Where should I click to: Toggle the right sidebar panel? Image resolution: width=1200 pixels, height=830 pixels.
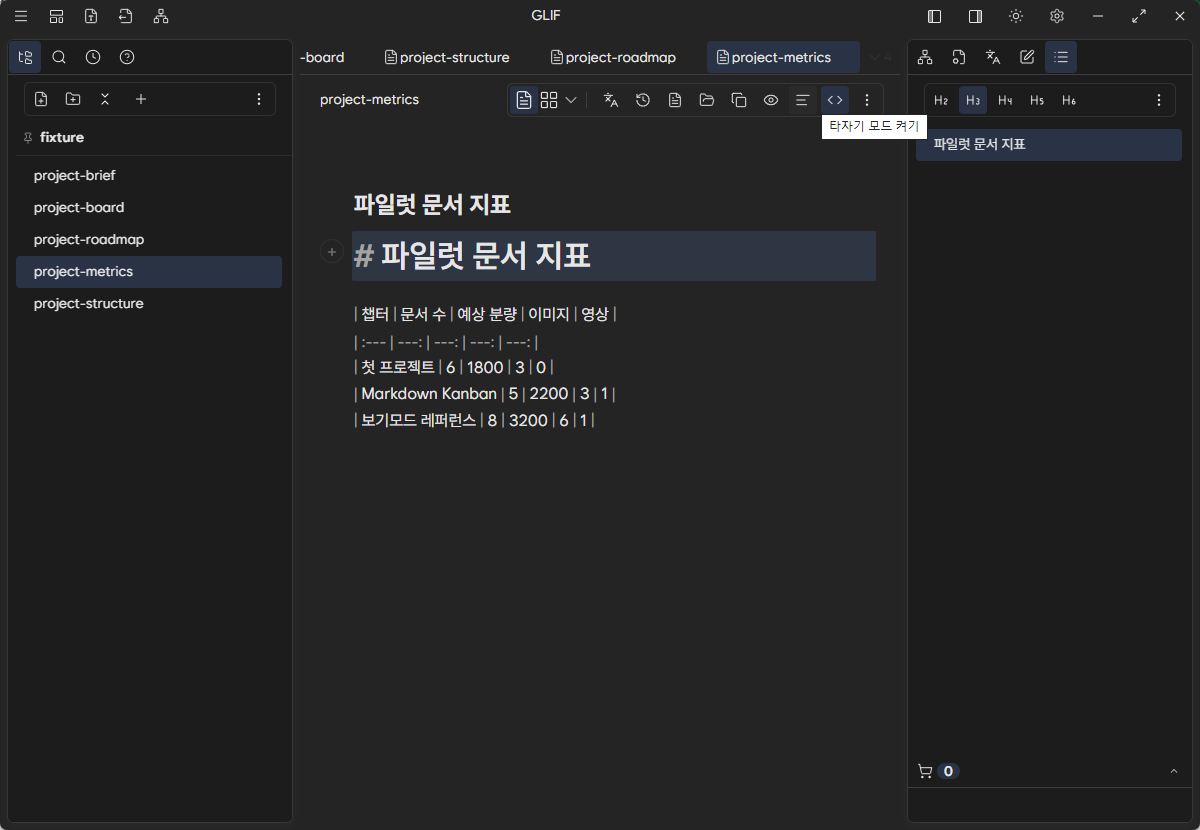[x=975, y=16]
